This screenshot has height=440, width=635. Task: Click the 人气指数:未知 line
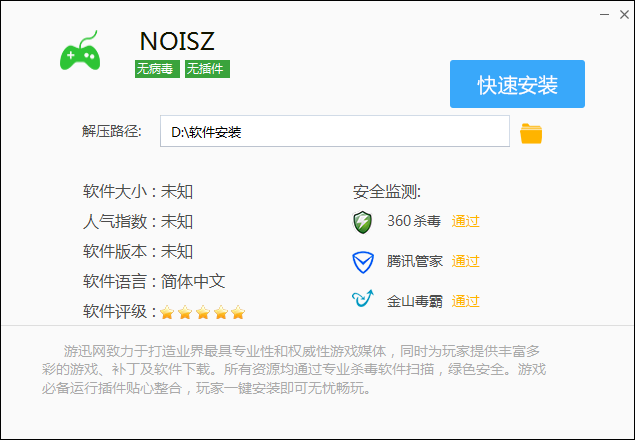[x=138, y=221]
